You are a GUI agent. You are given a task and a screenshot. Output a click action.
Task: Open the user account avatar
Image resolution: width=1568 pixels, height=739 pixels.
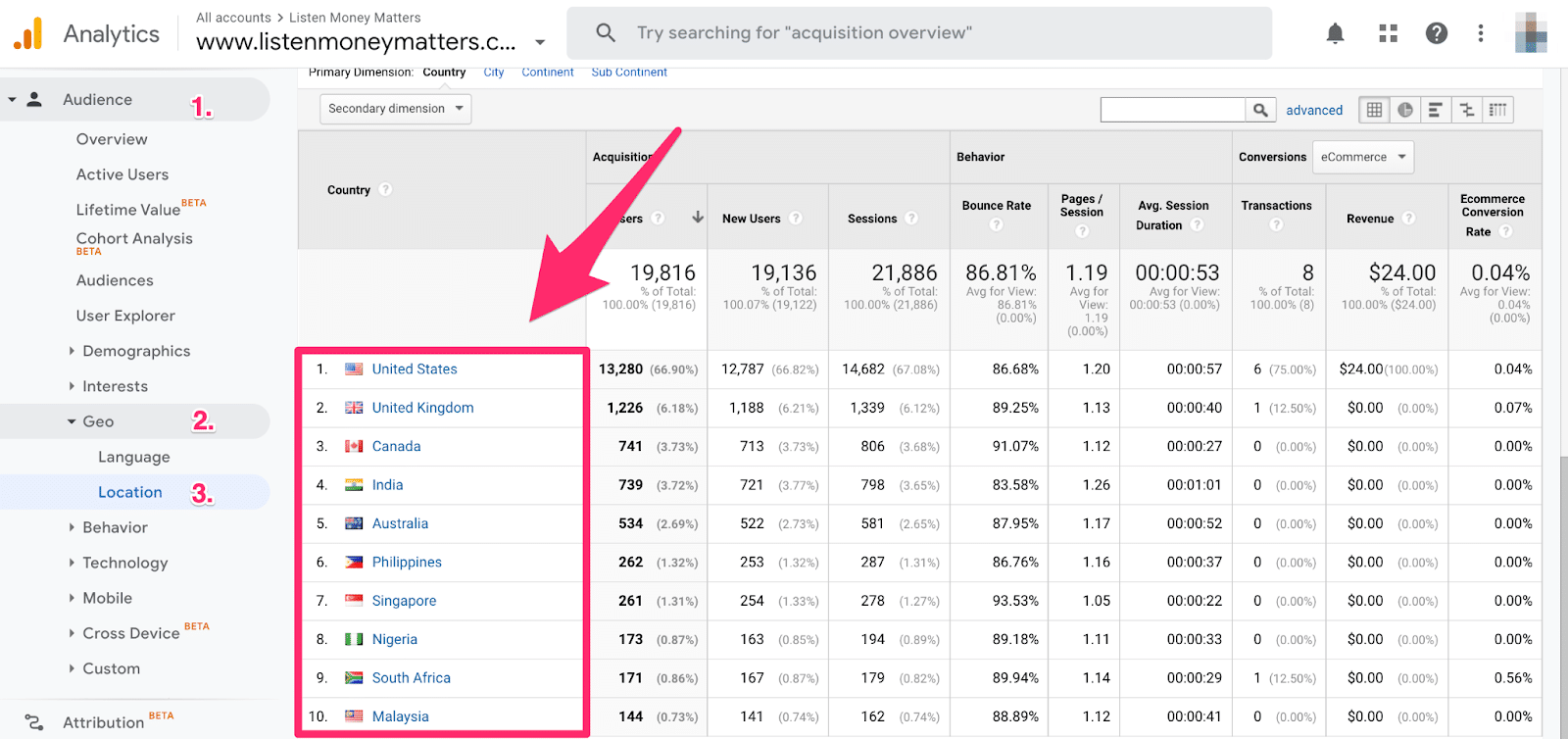click(x=1531, y=33)
